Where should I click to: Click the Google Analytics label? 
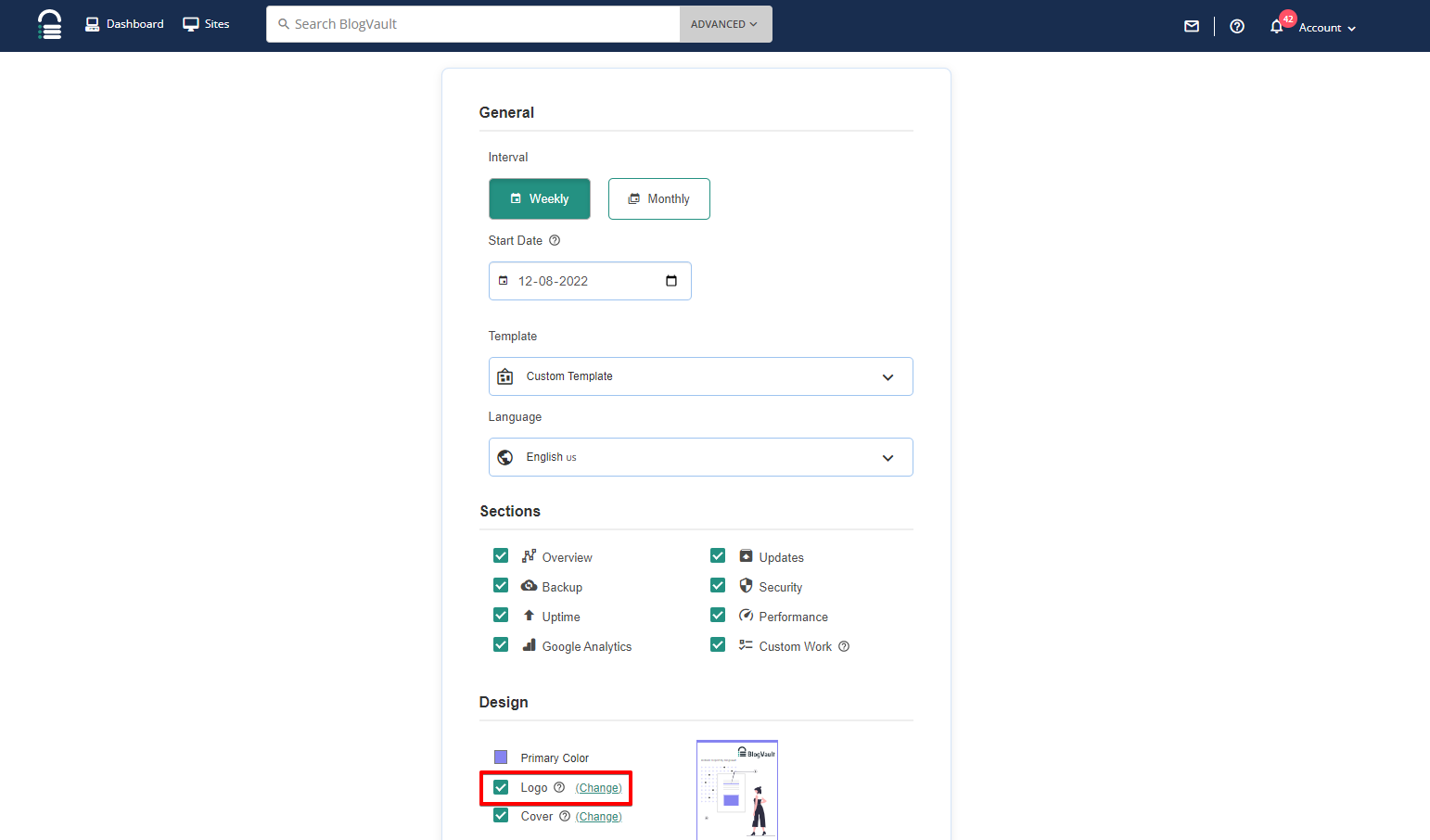[587, 647]
